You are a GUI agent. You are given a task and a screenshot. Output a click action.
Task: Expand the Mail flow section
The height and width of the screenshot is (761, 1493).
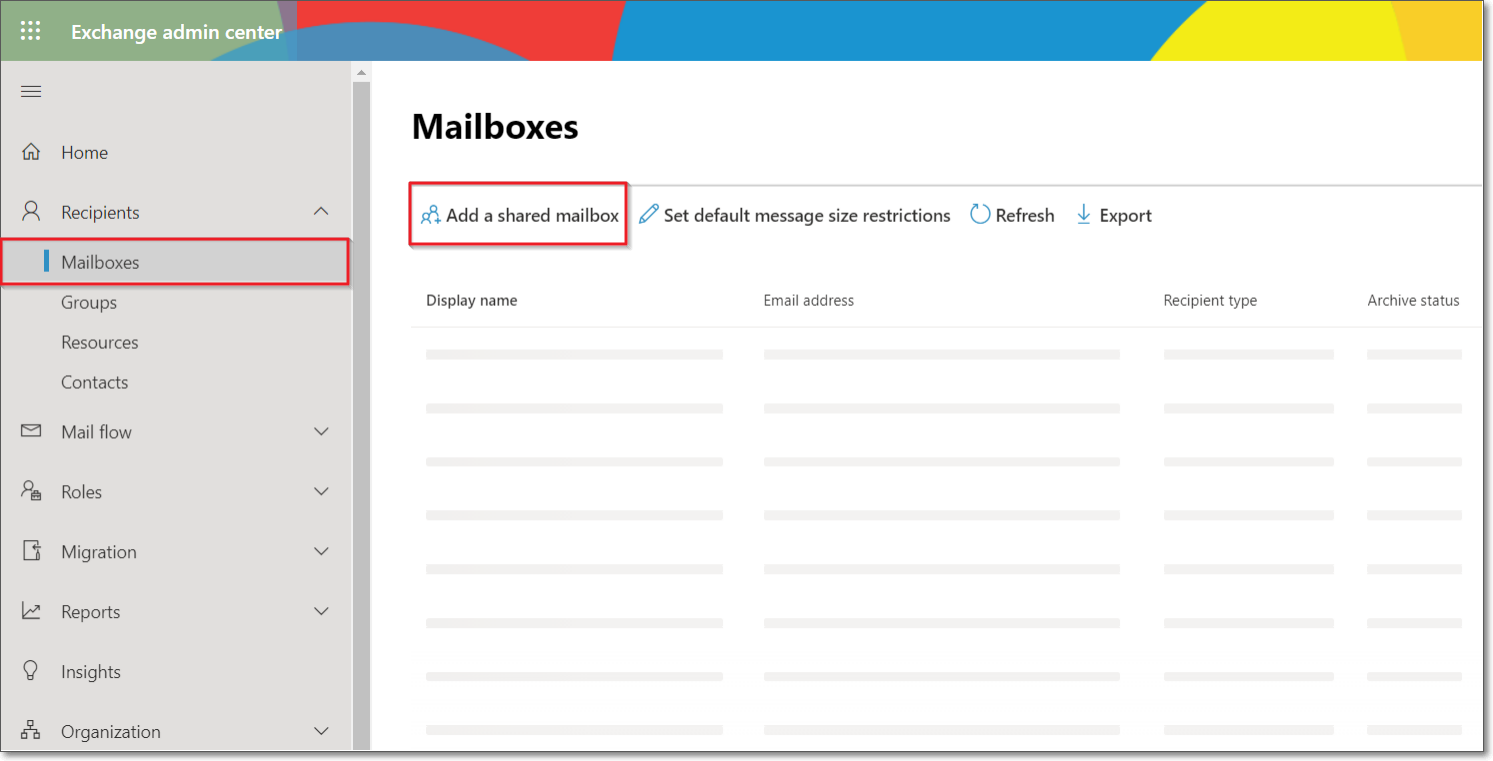(x=321, y=431)
